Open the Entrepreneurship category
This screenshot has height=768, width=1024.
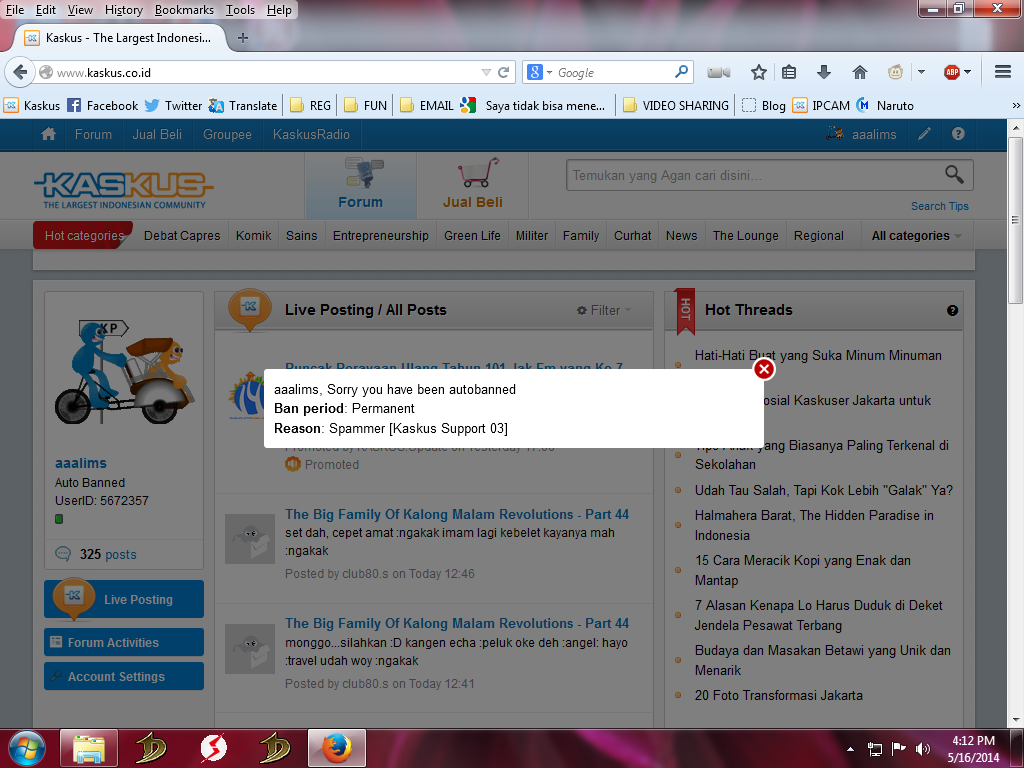(x=381, y=236)
